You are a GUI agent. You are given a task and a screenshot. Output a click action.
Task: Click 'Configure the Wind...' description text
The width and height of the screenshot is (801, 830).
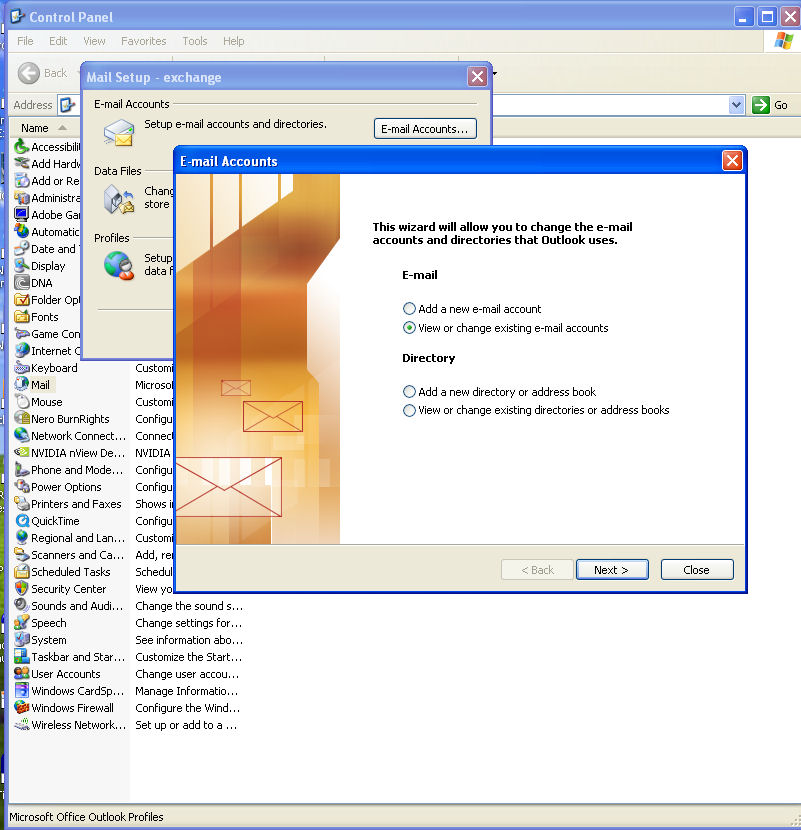coord(188,708)
